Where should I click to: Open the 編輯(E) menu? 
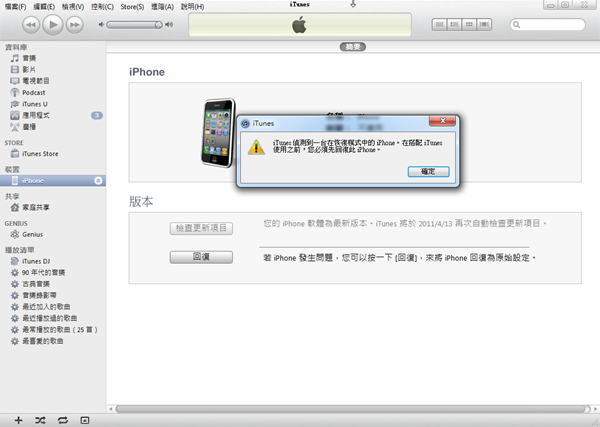point(44,7)
